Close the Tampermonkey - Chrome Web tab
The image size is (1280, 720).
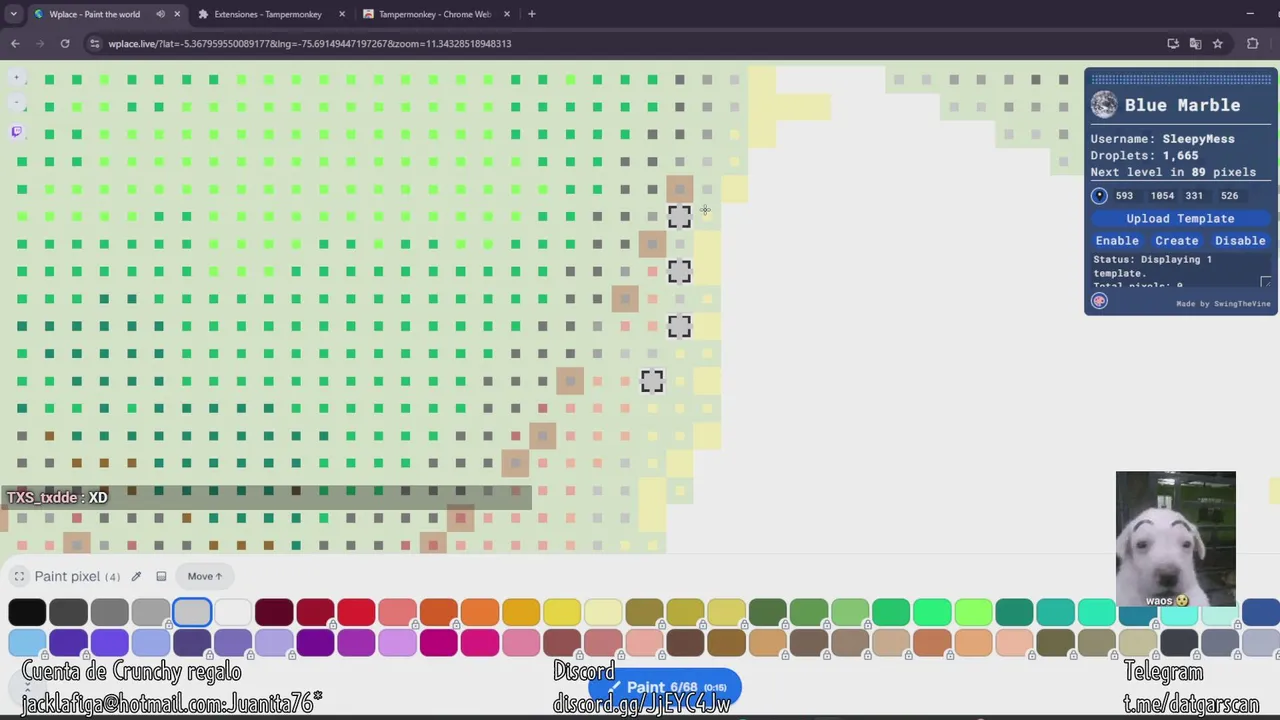[506, 14]
